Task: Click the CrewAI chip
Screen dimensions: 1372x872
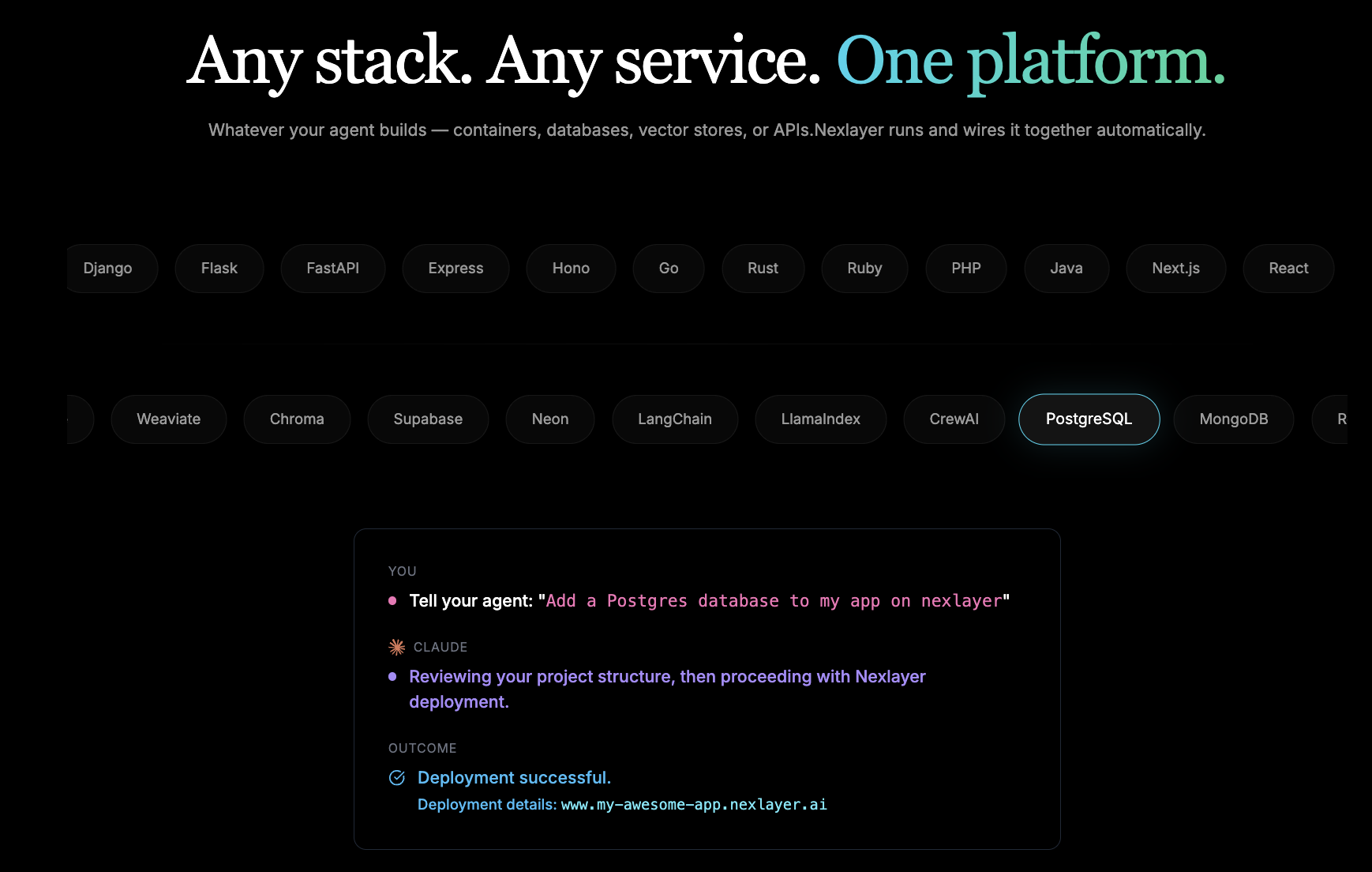Action: [954, 419]
